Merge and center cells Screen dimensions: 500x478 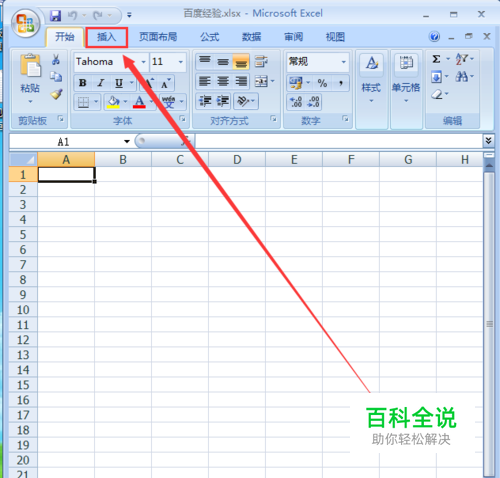(x=261, y=81)
